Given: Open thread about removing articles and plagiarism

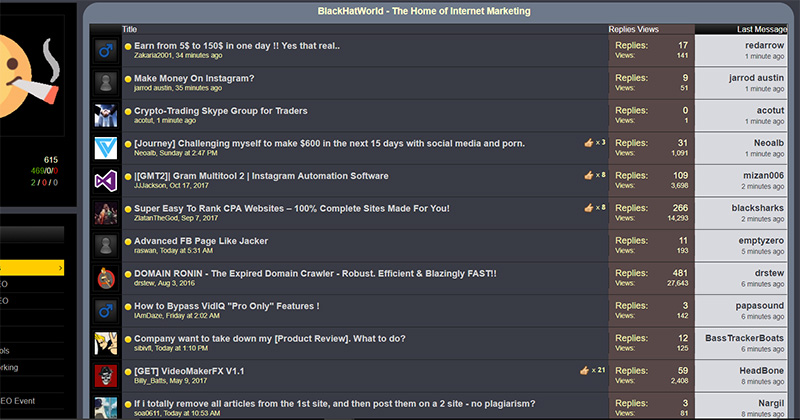Looking at the screenshot, I should [x=335, y=404].
